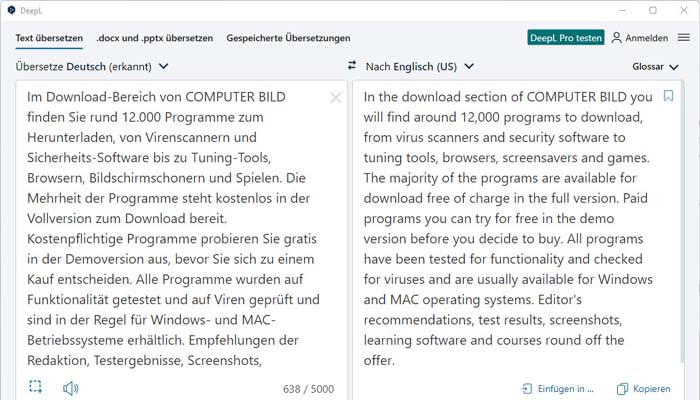
Task: Go to Gespeicherte Übersetzungen tab
Action: coord(288,38)
